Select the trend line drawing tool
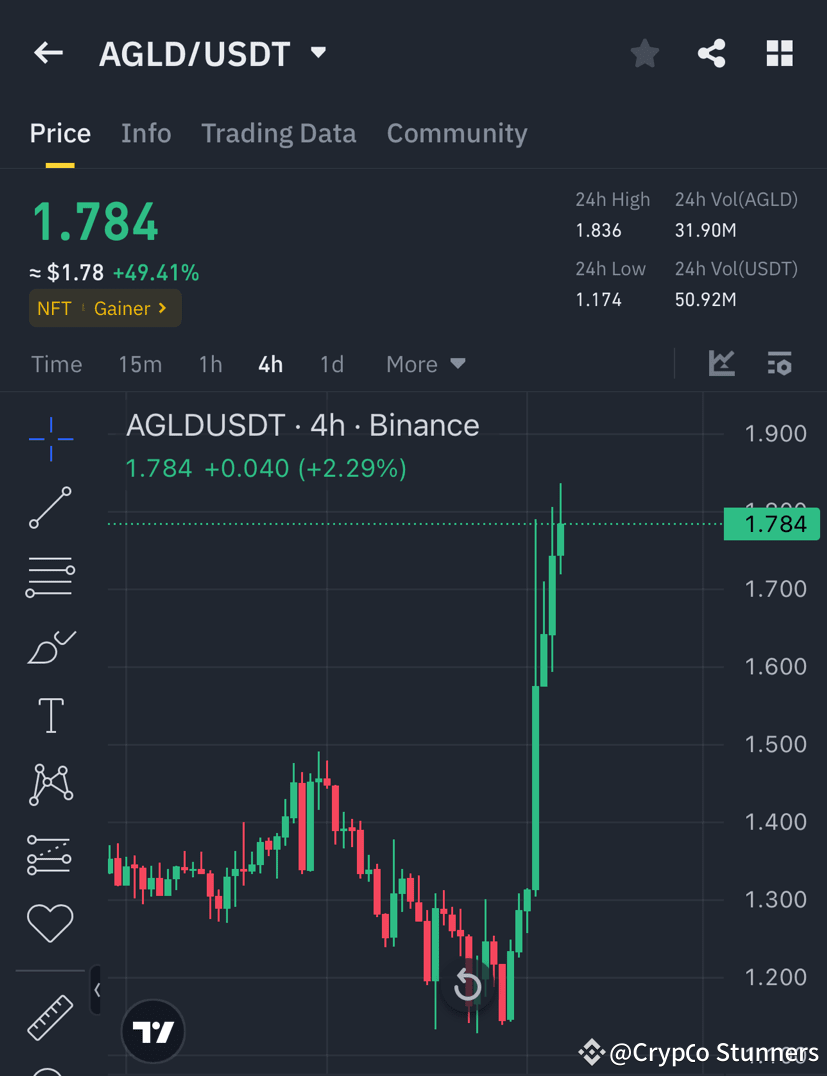Viewport: 827px width, 1076px height. pos(50,508)
